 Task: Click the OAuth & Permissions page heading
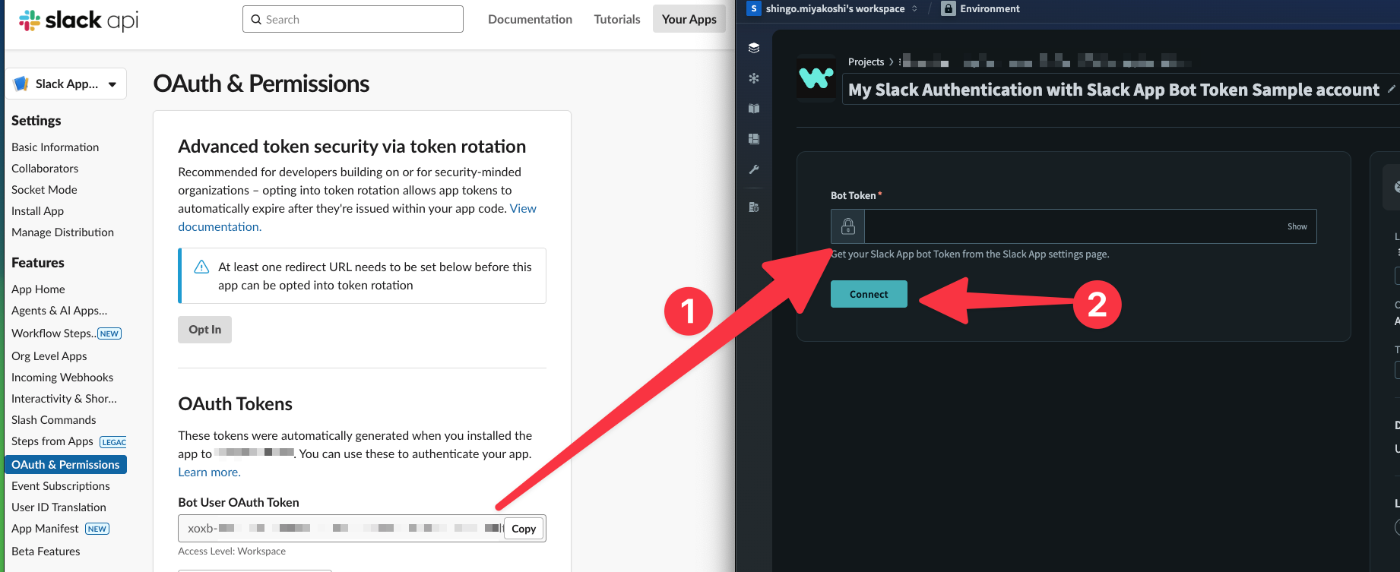261,84
